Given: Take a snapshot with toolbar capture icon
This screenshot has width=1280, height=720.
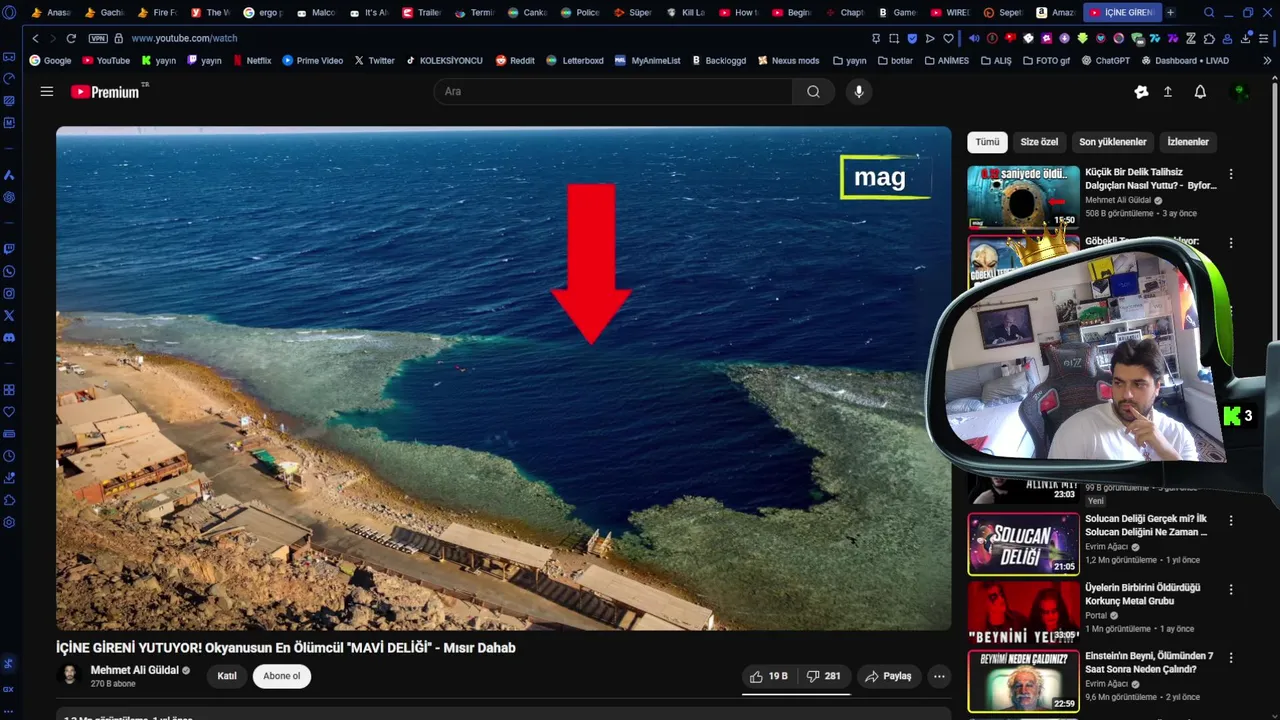Looking at the screenshot, I should point(894,38).
